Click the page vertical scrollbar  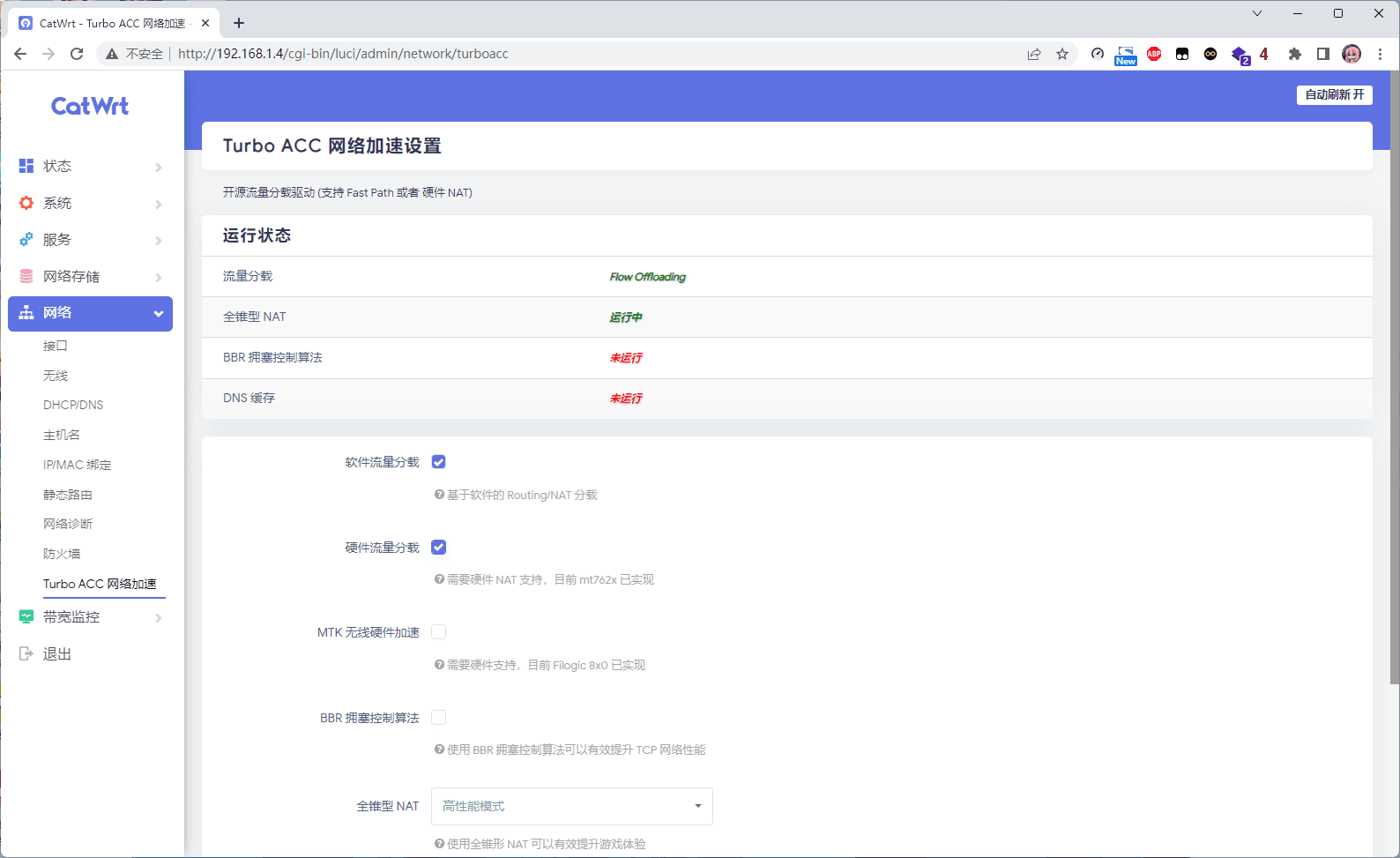[1395, 379]
